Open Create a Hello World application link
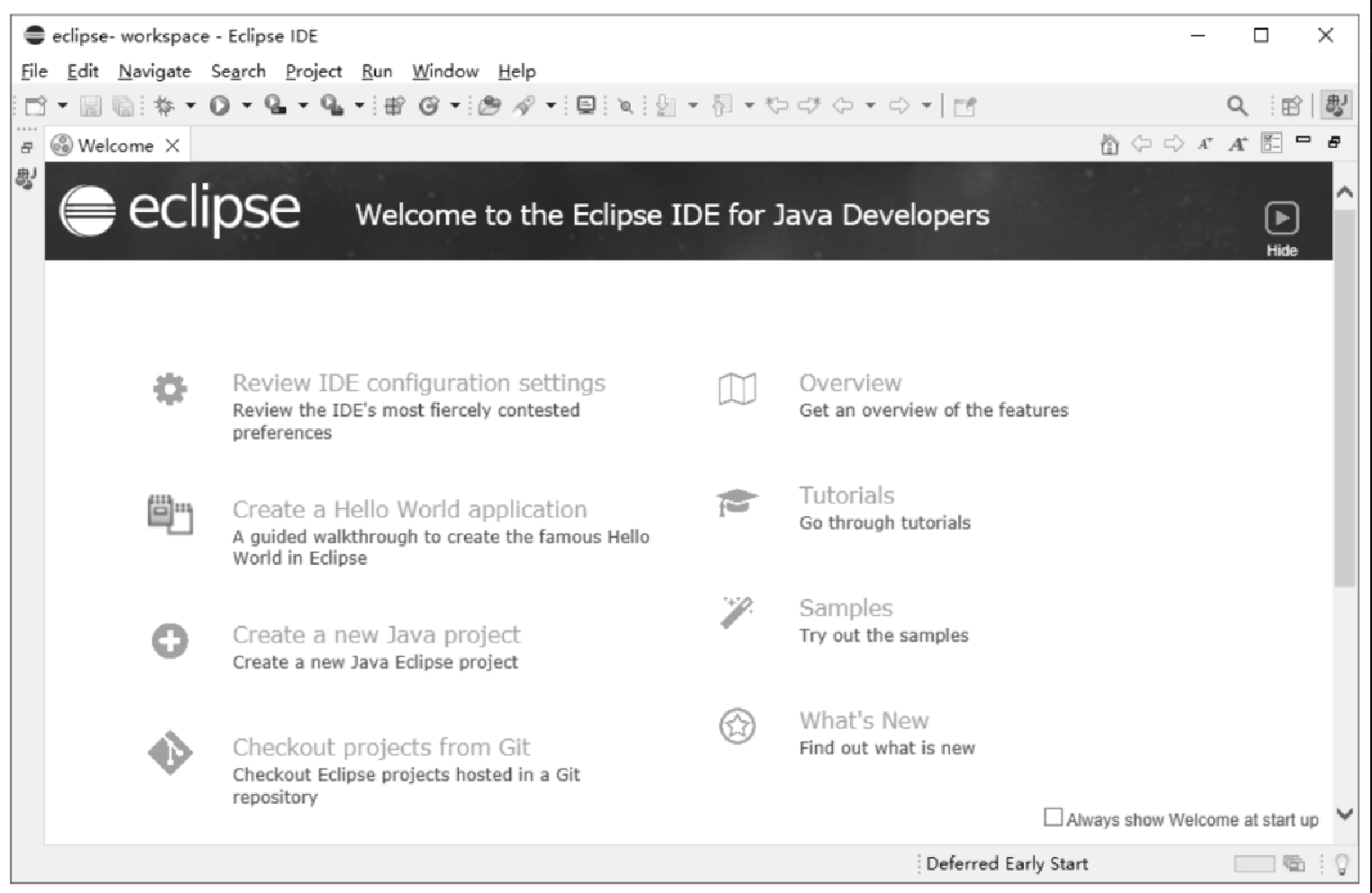 pyautogui.click(x=409, y=509)
